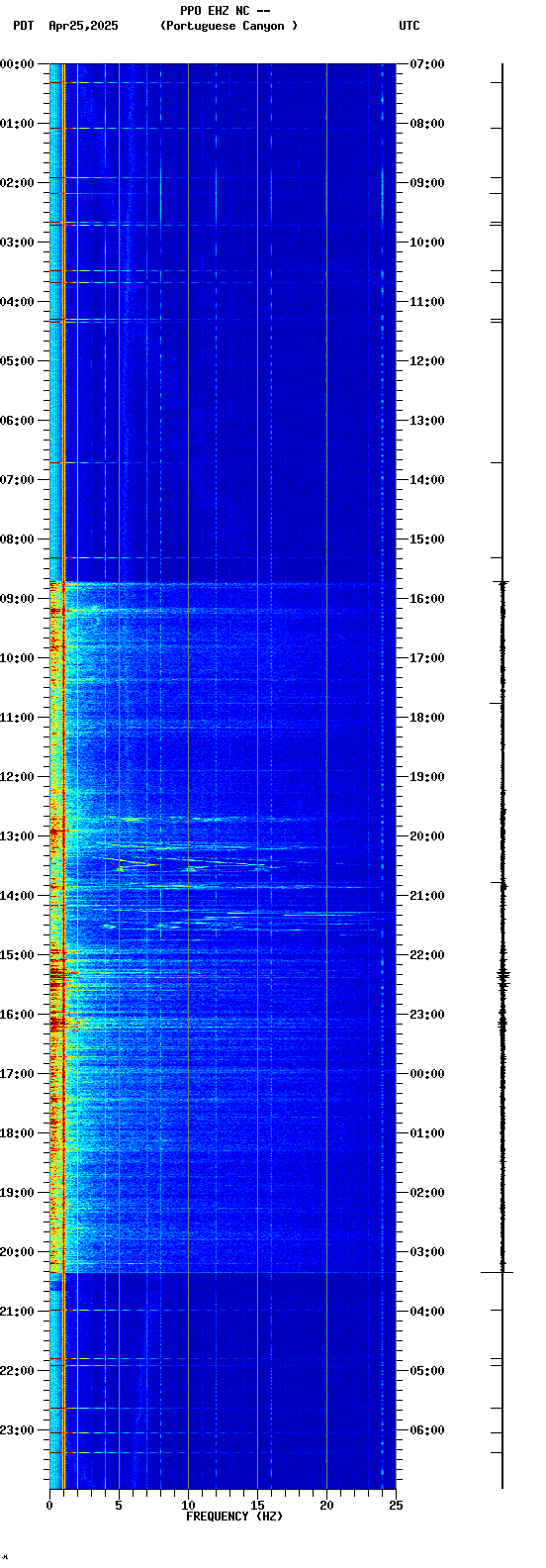Click the PDT time label '09:00'
546x1568 pixels.
[17, 599]
